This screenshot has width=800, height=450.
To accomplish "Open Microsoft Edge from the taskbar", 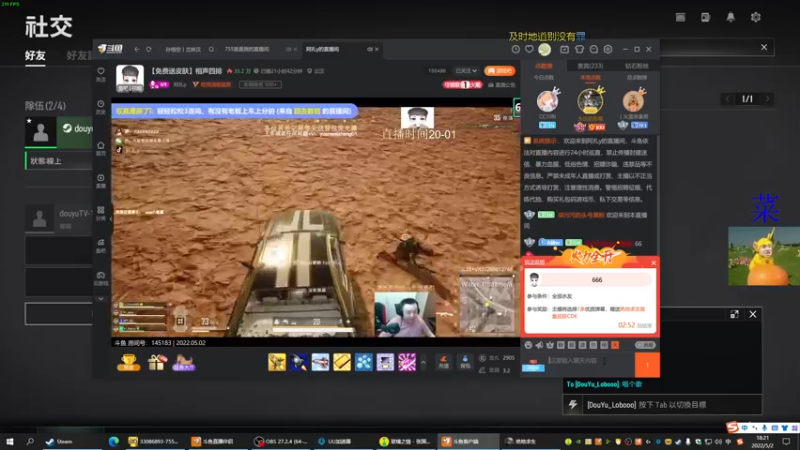I will 113,441.
